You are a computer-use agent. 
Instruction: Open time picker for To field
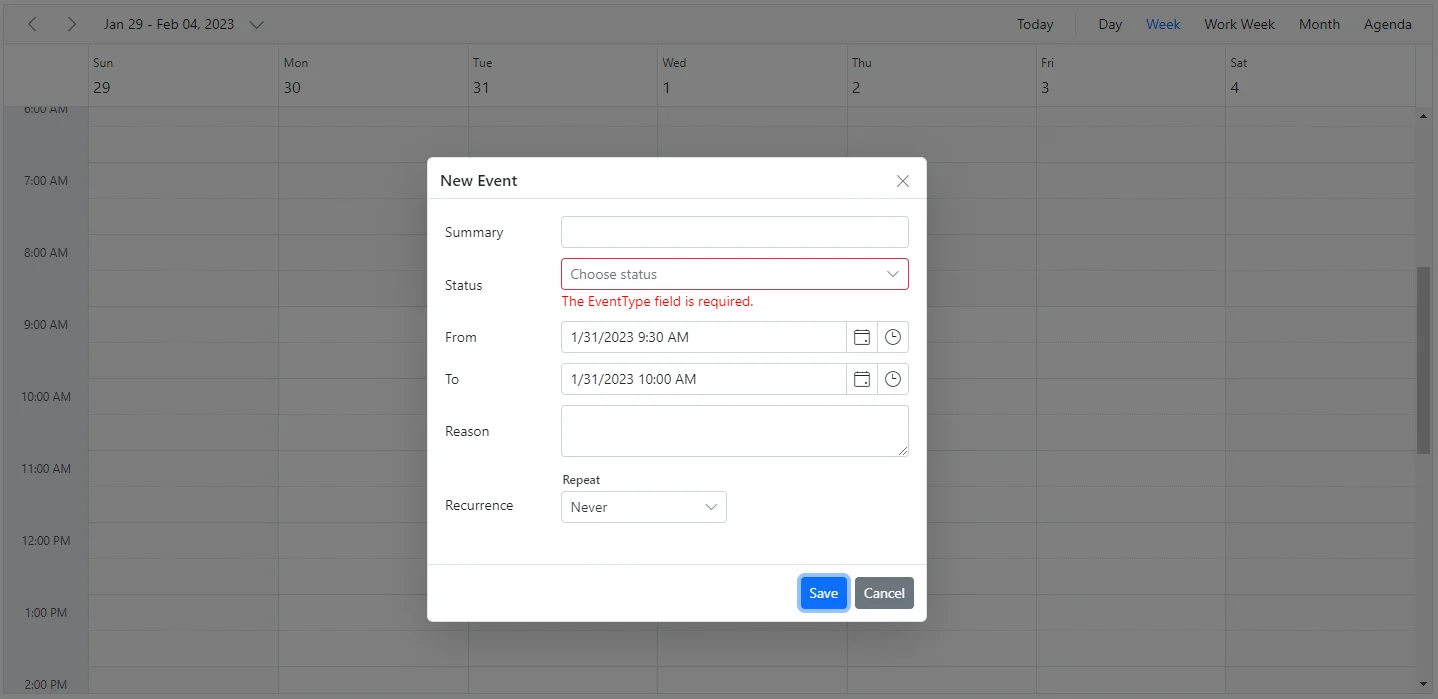coord(893,379)
